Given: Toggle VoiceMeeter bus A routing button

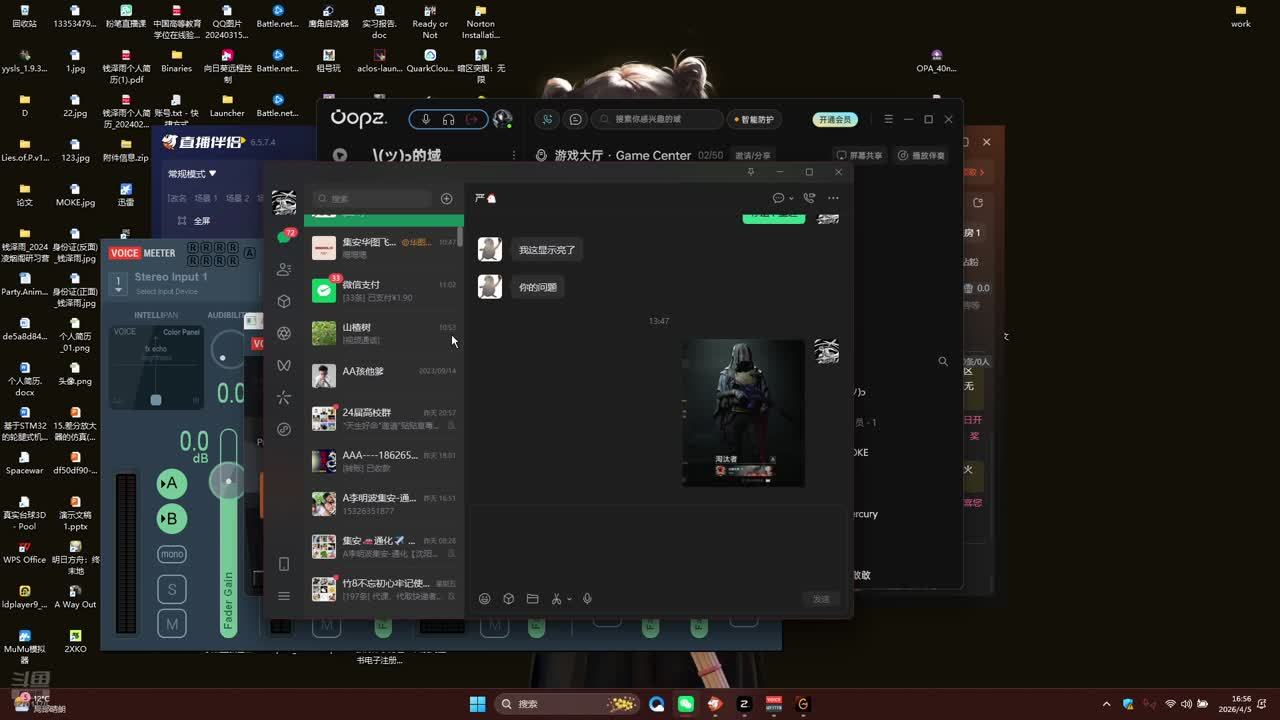Looking at the screenshot, I should [x=172, y=484].
